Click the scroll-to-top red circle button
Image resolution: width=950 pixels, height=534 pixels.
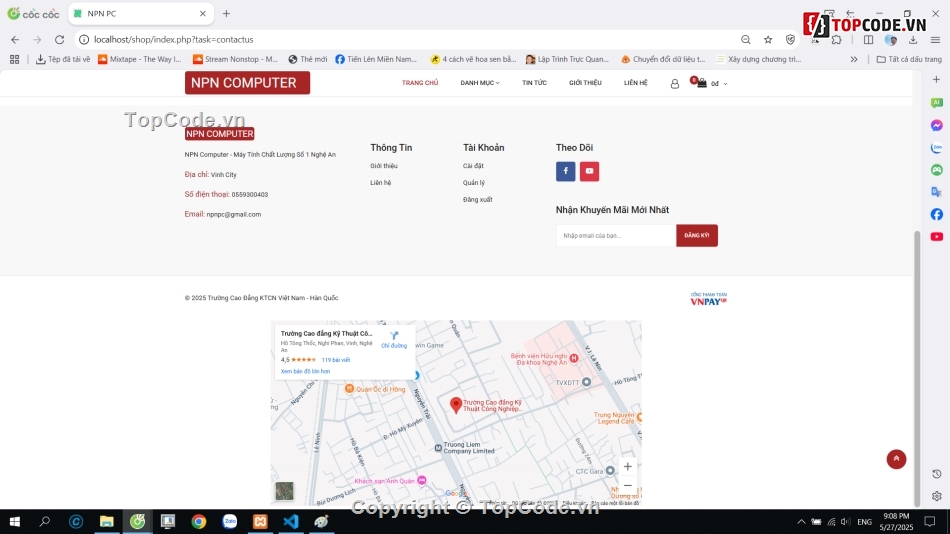896,459
